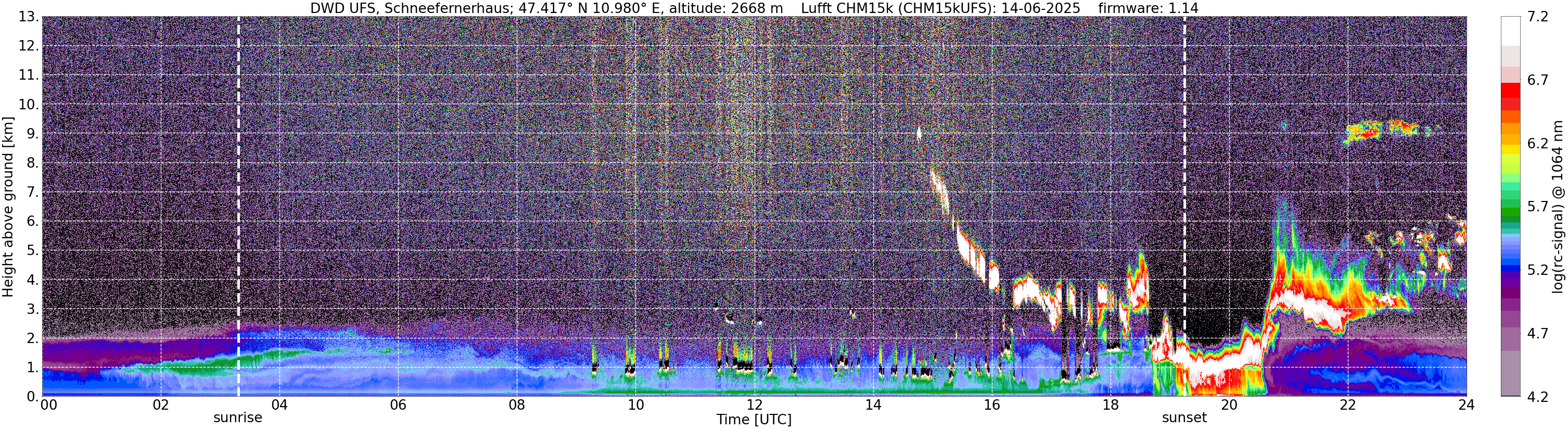The image size is (1568, 430).
Task: Click the "sunrise" label below the time axis
Action: click(x=237, y=418)
